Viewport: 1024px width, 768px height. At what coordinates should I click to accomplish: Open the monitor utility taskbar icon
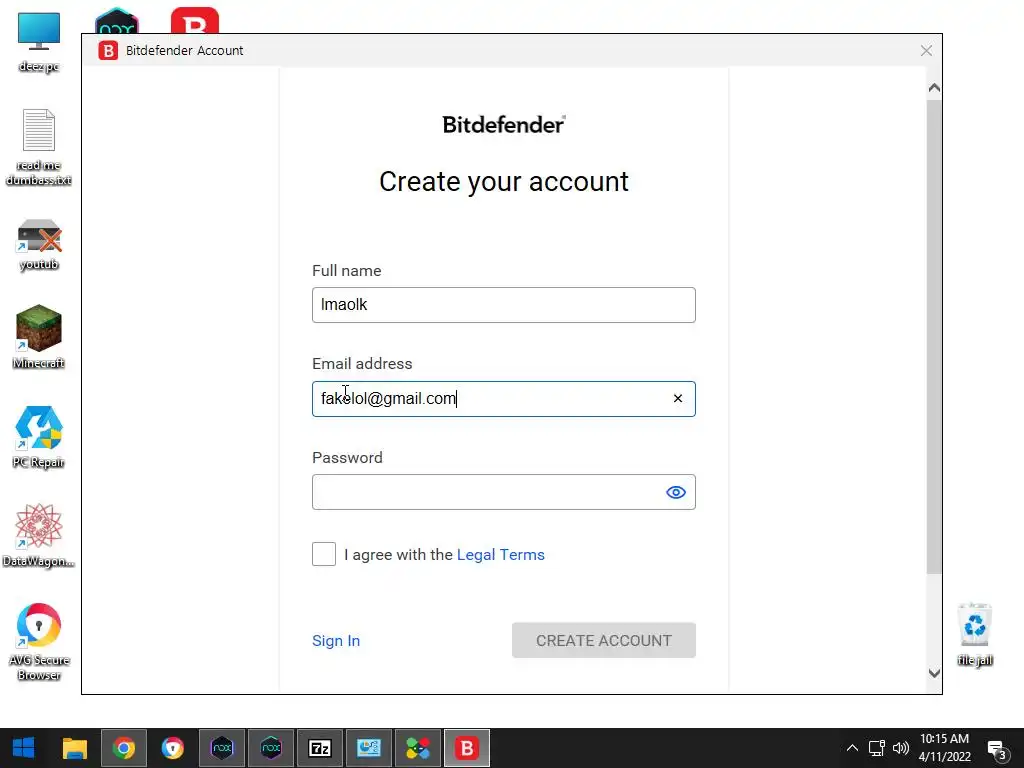[369, 748]
